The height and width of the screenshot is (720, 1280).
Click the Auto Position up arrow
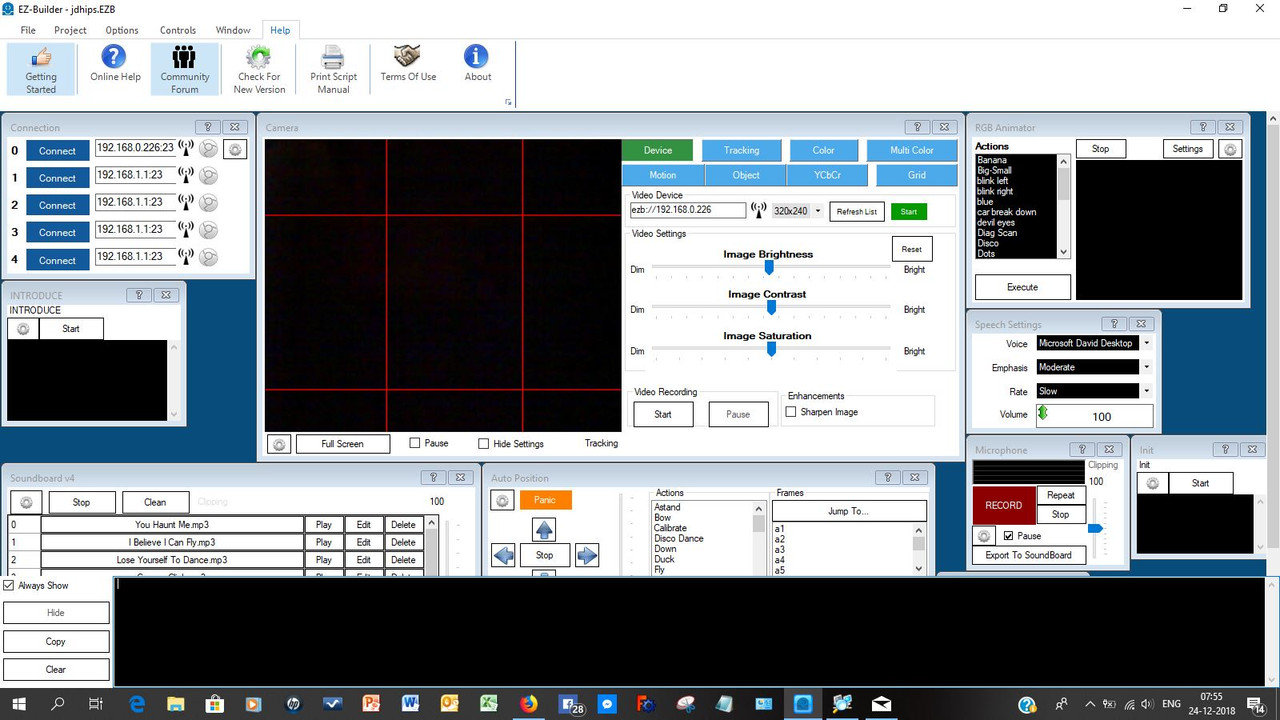[543, 529]
